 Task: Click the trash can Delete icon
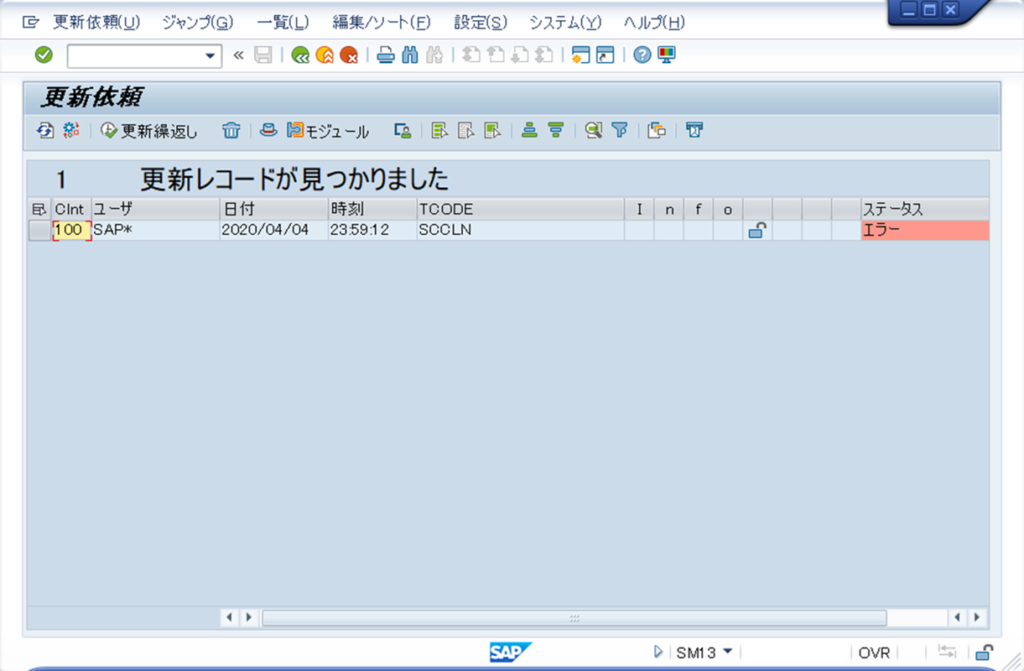[x=231, y=131]
